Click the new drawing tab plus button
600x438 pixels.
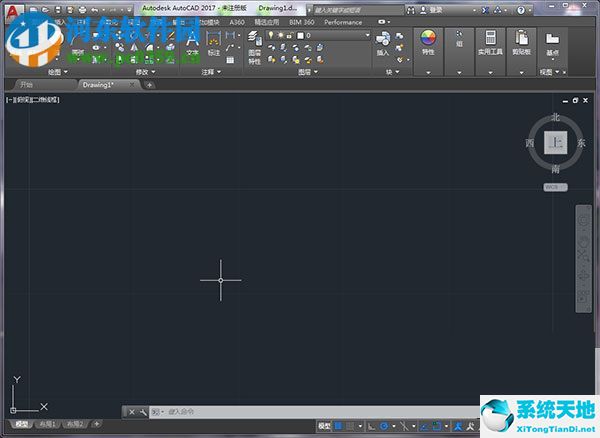click(149, 85)
